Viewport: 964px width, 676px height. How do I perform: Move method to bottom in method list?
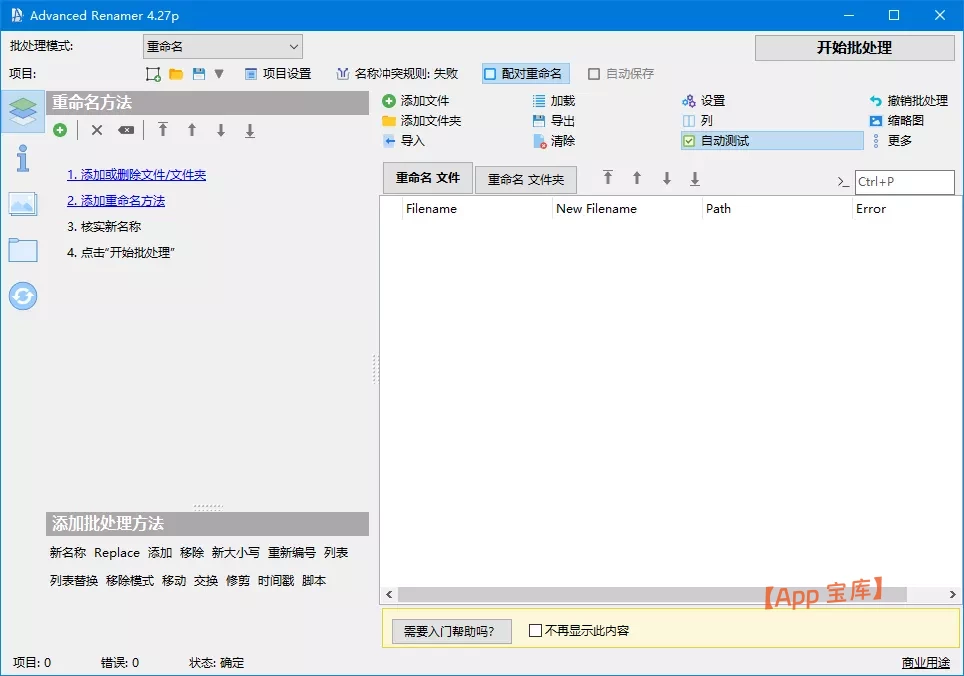(x=250, y=130)
